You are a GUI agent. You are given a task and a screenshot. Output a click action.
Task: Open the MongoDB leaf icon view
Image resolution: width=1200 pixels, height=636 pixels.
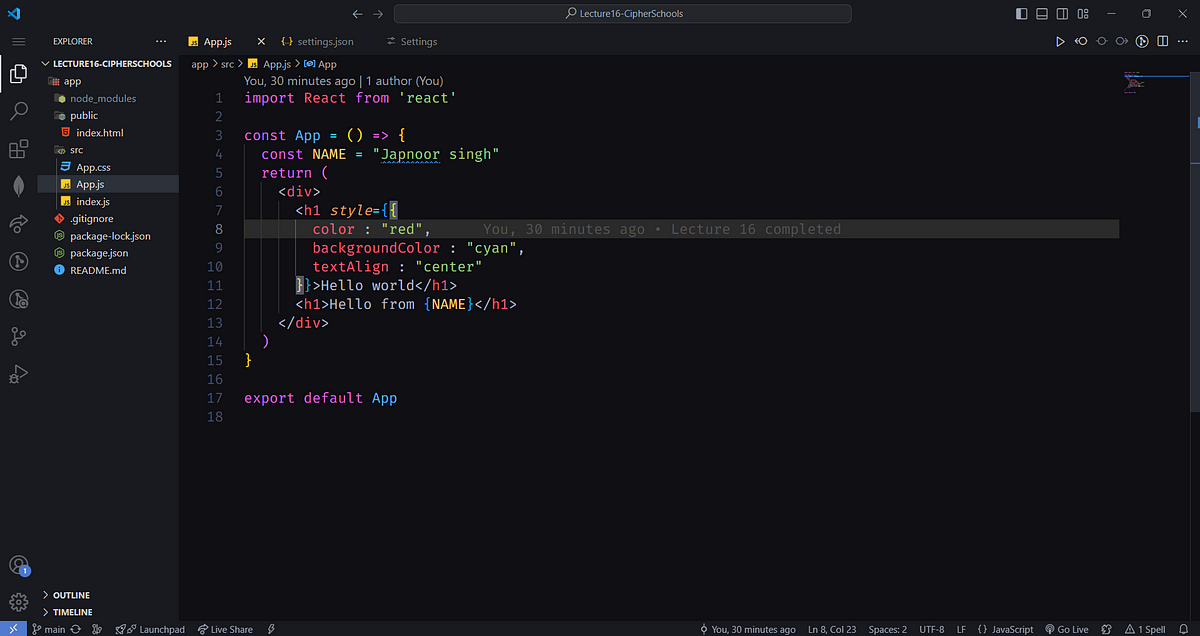point(18,186)
